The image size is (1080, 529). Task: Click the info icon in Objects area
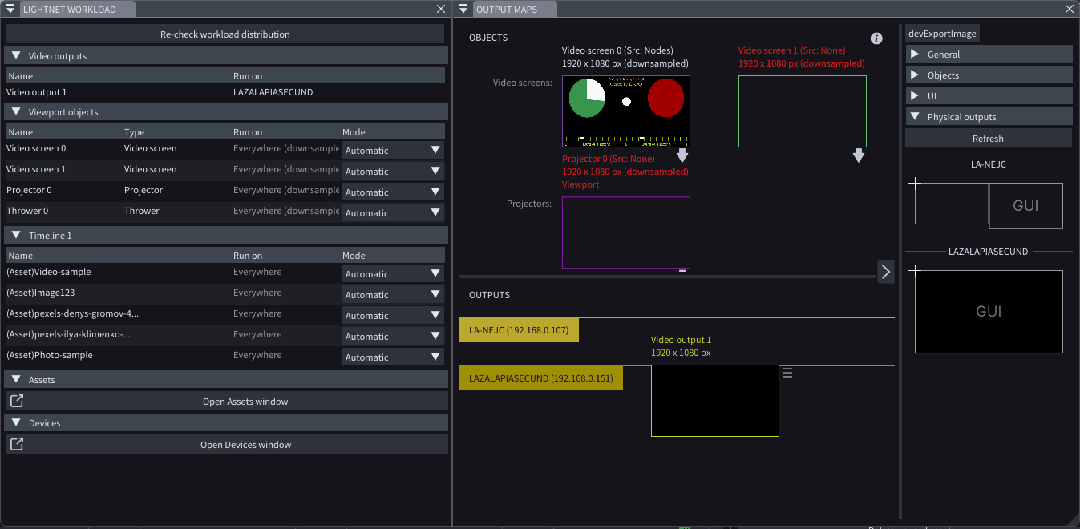877,39
